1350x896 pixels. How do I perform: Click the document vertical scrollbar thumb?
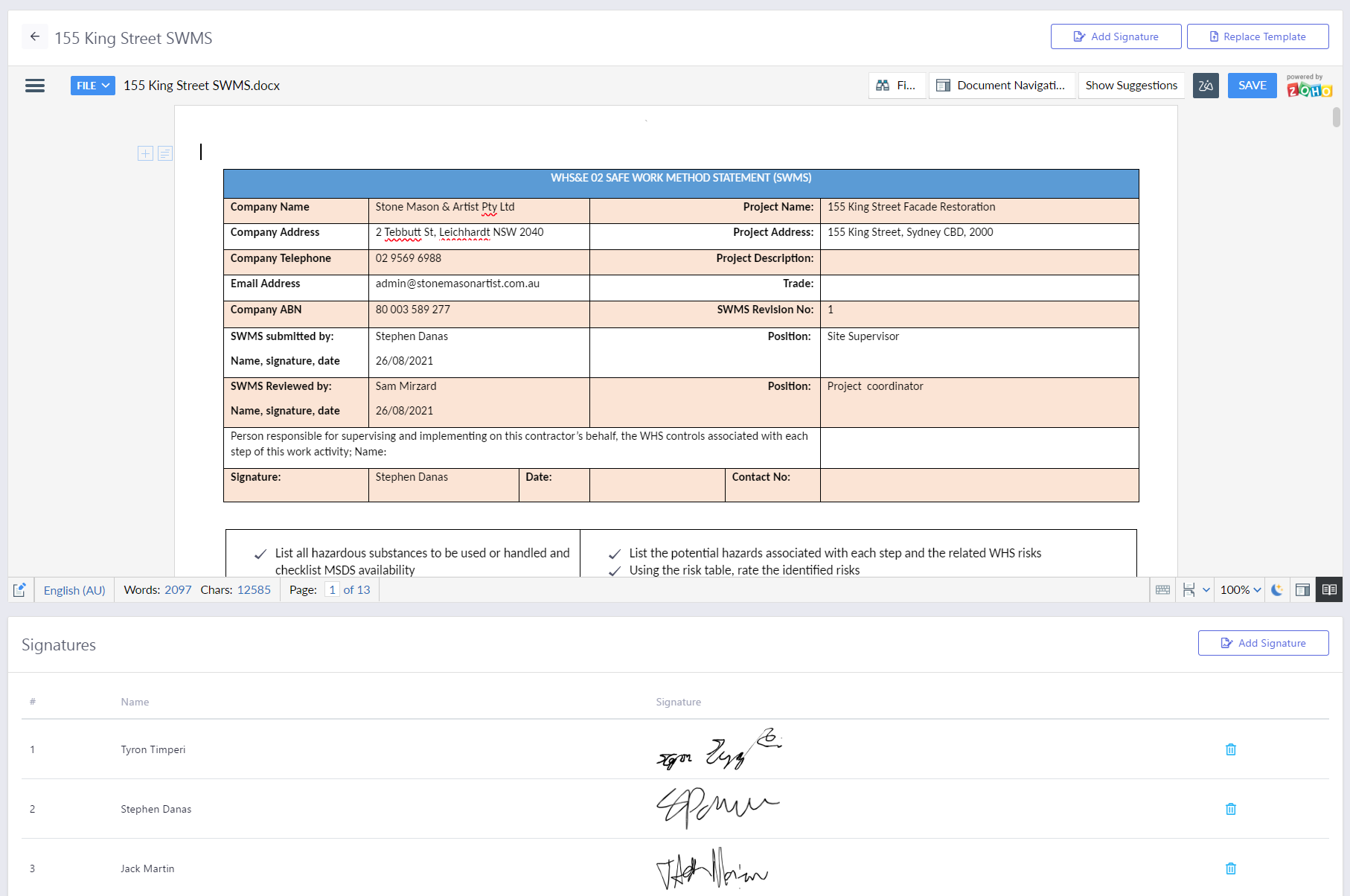pyautogui.click(x=1337, y=117)
